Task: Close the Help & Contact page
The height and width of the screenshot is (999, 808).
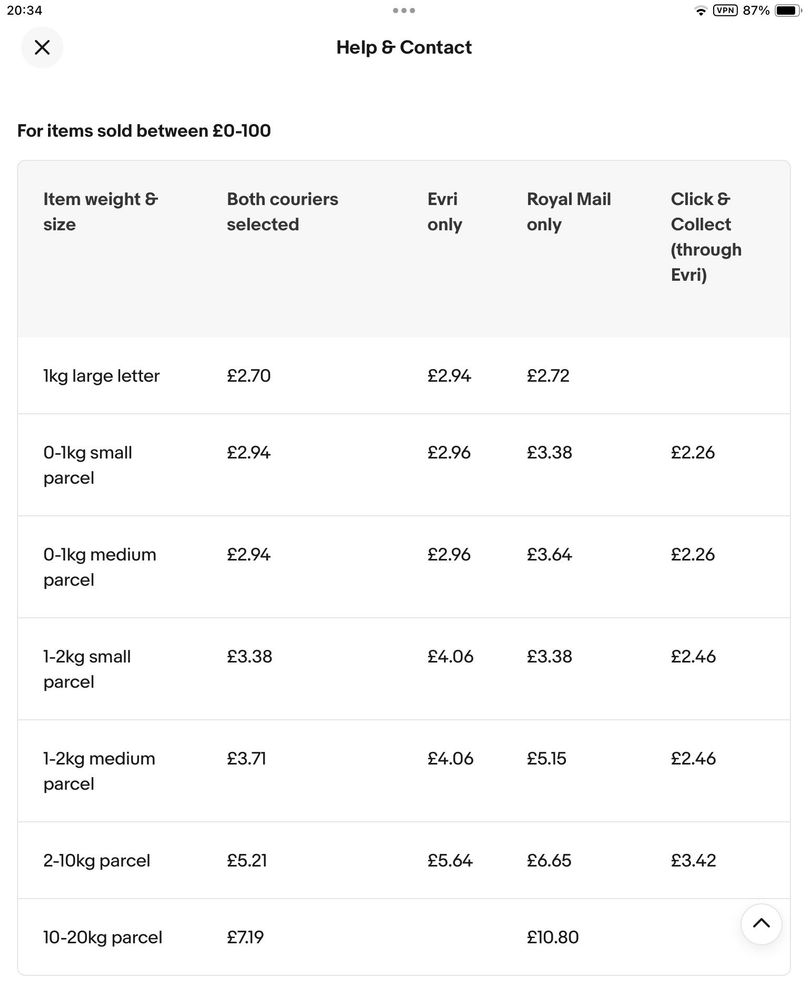Action: point(42,47)
